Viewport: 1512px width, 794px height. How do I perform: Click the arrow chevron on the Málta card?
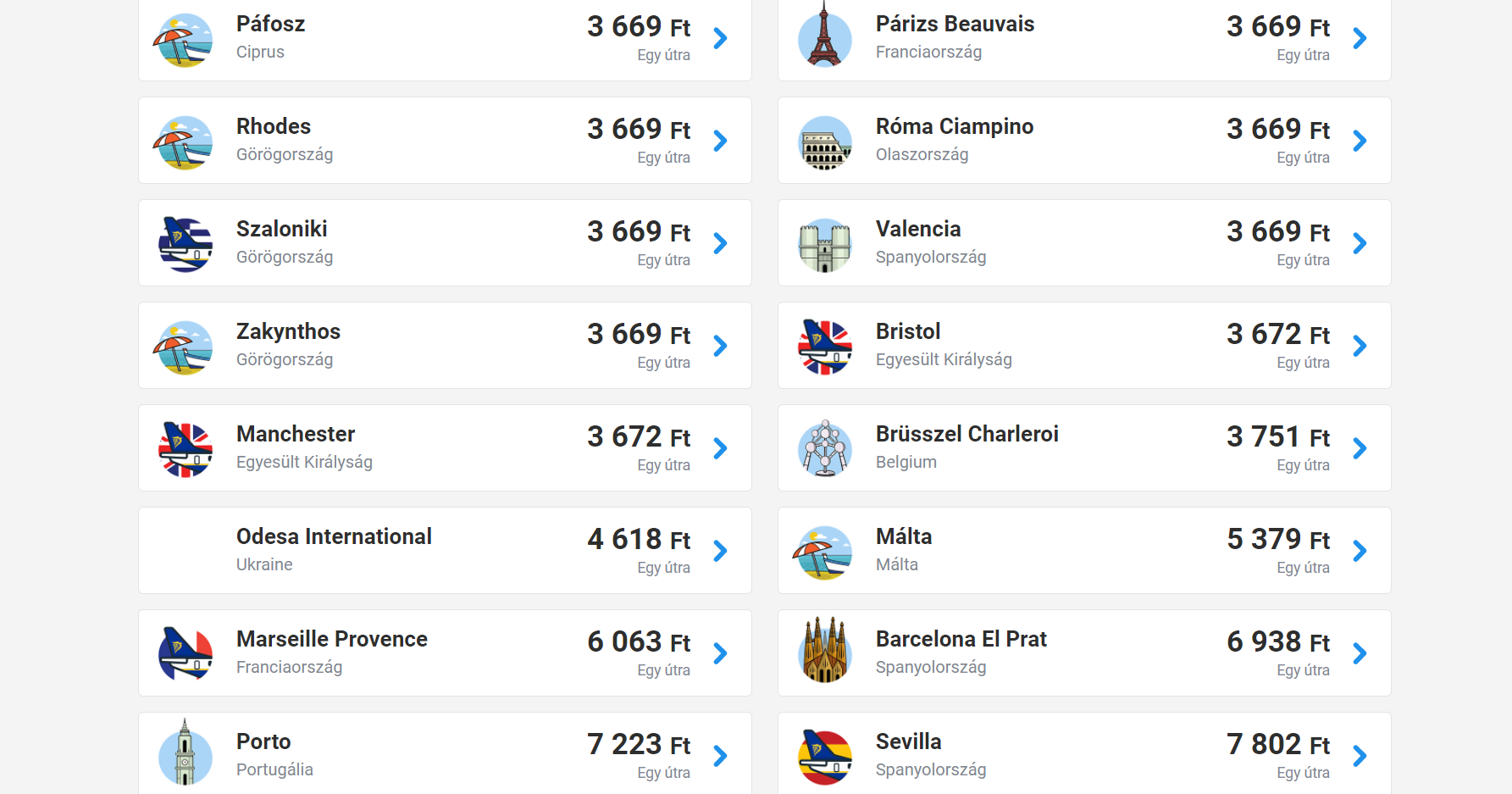click(x=1360, y=551)
